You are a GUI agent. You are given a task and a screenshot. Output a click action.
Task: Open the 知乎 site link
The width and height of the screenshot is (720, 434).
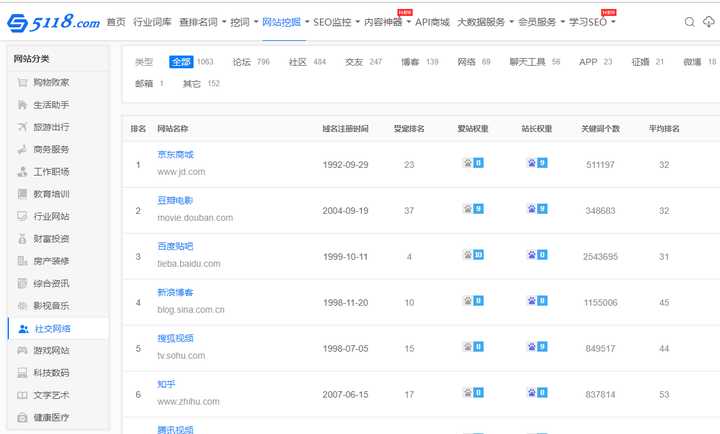coord(166,385)
